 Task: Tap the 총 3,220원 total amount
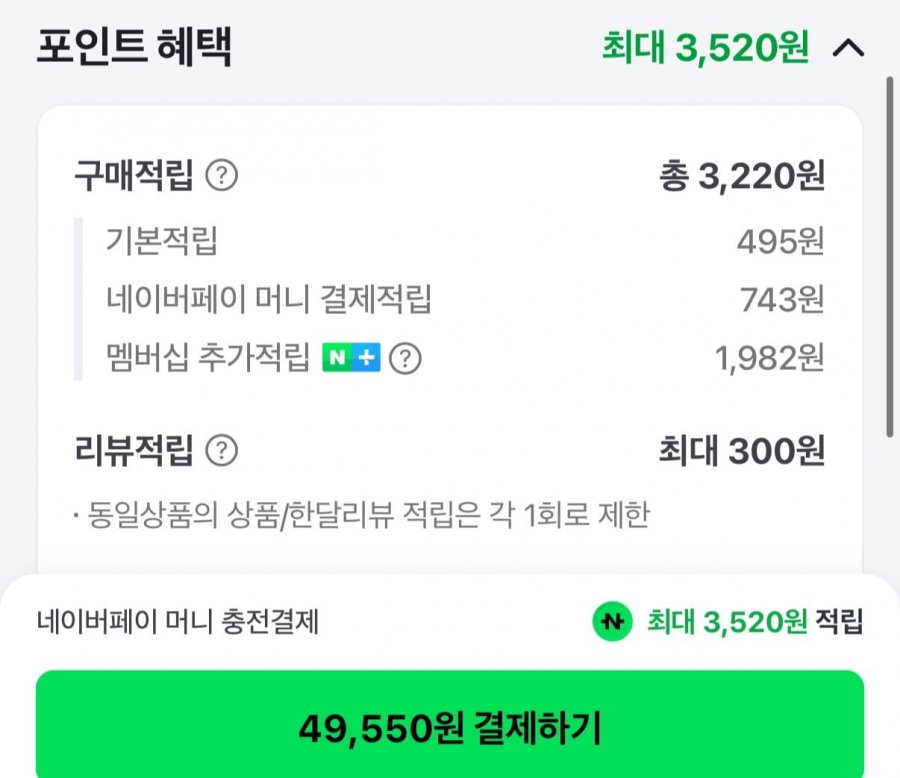coord(741,177)
